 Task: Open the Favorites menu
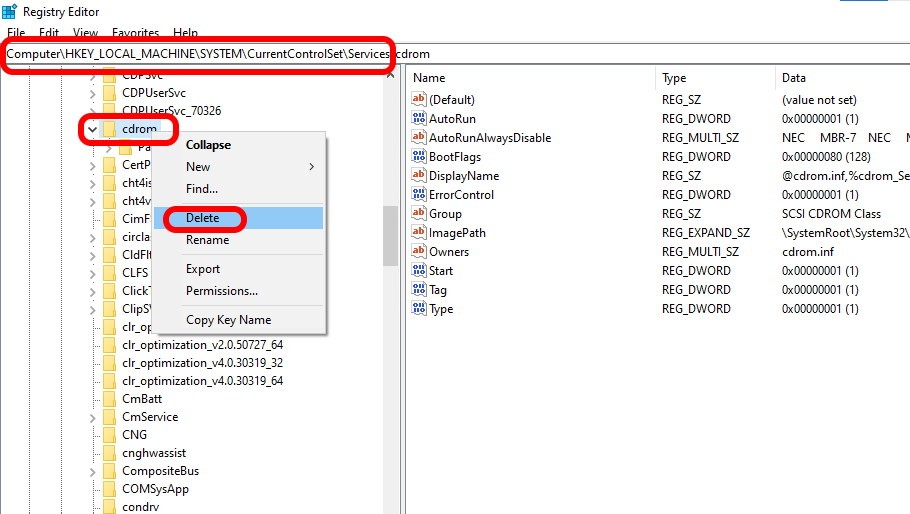(135, 32)
